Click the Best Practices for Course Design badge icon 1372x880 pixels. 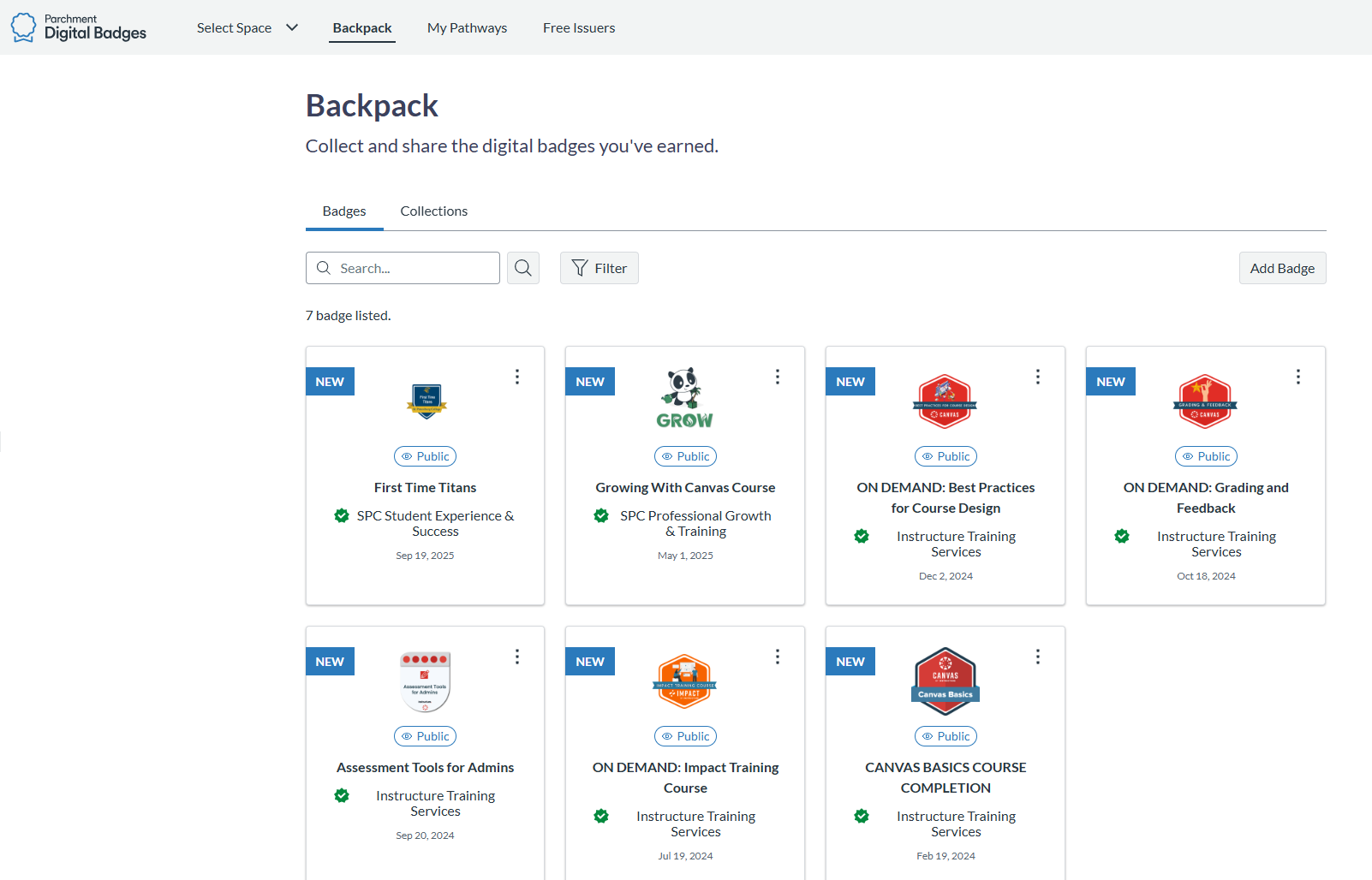click(x=945, y=401)
